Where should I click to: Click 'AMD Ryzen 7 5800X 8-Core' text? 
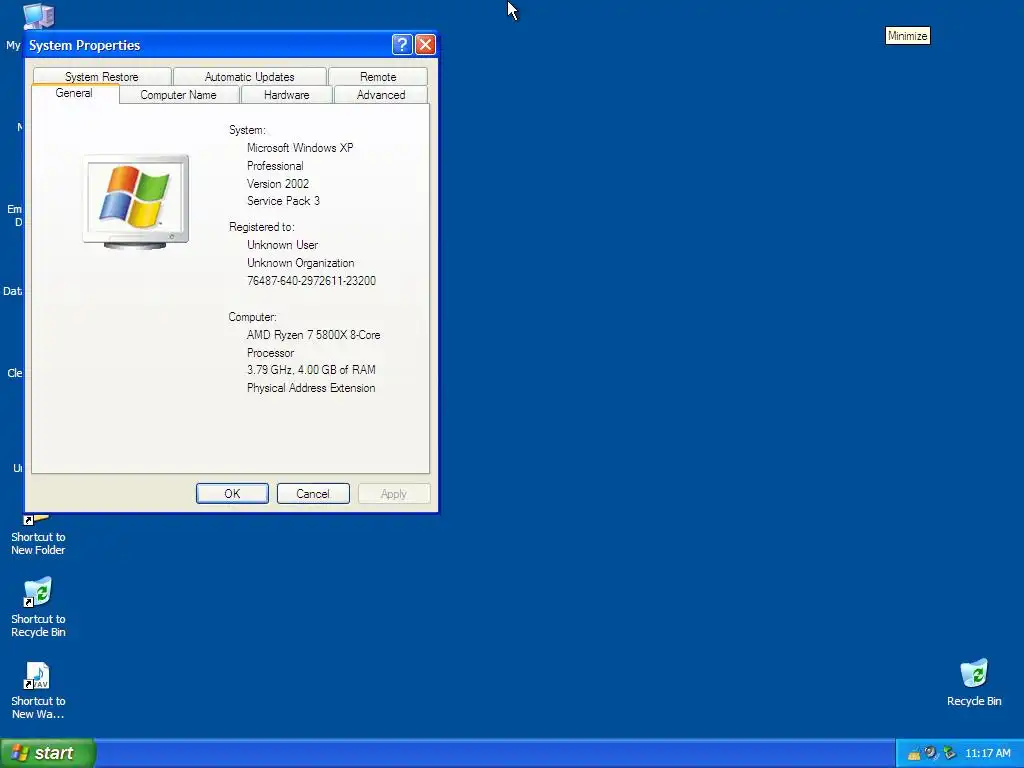(313, 335)
